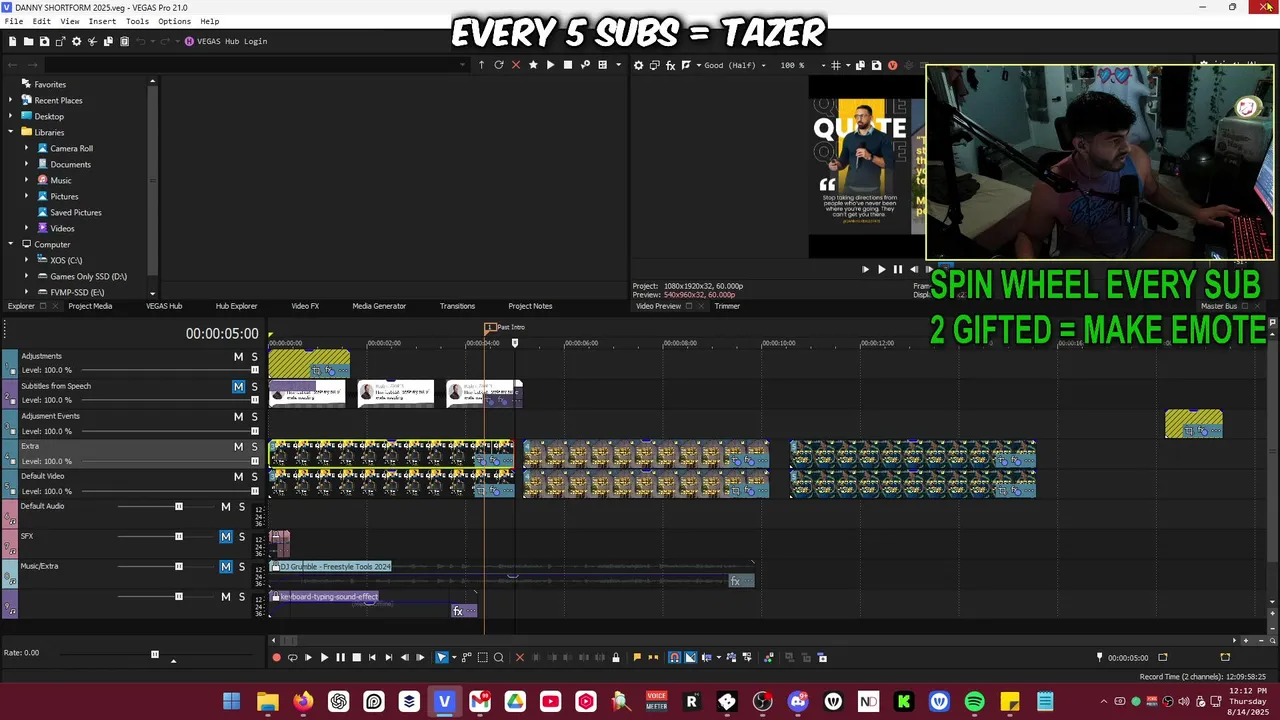
Task: Open the Options menu
Action: [x=174, y=21]
